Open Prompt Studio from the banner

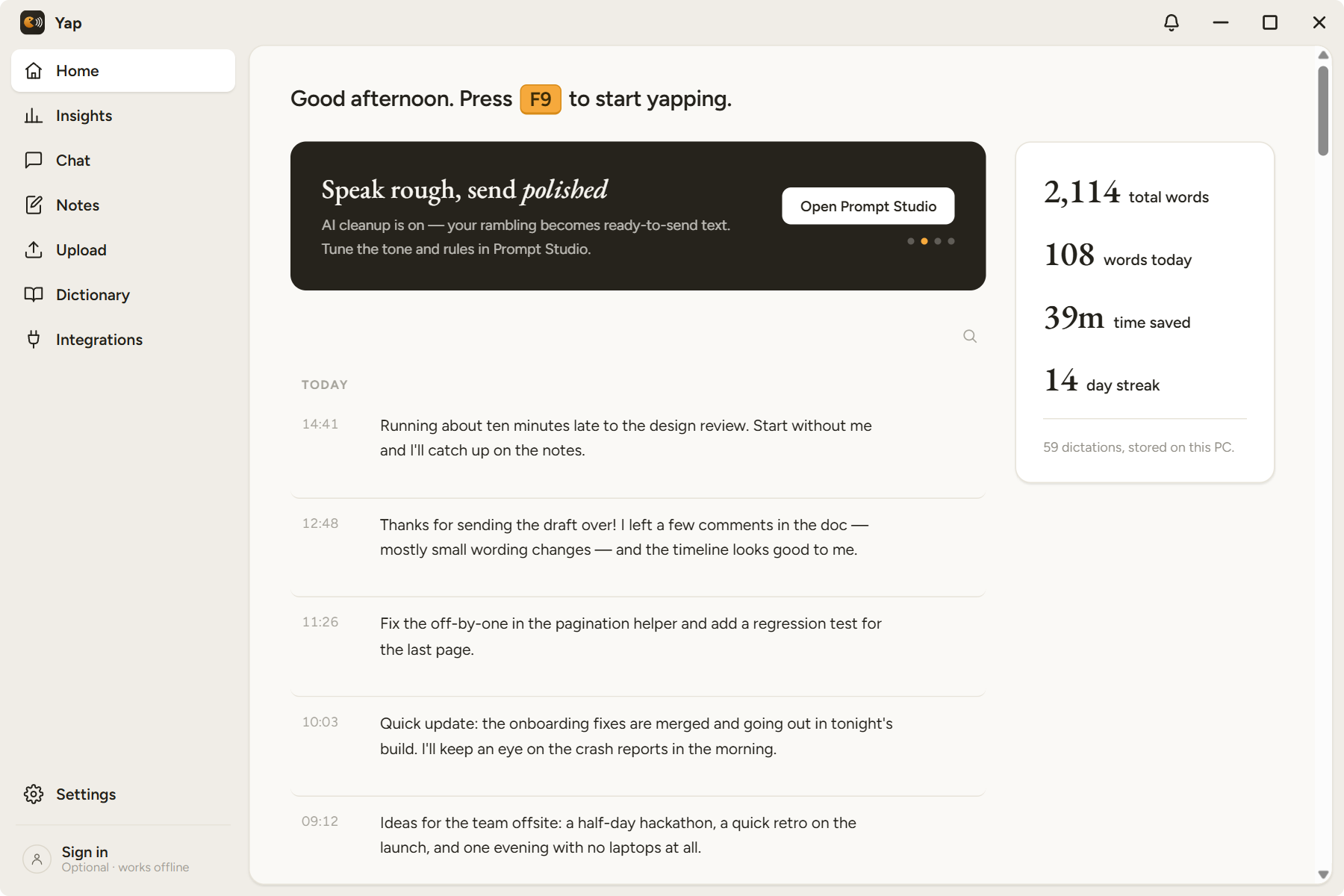tap(868, 206)
